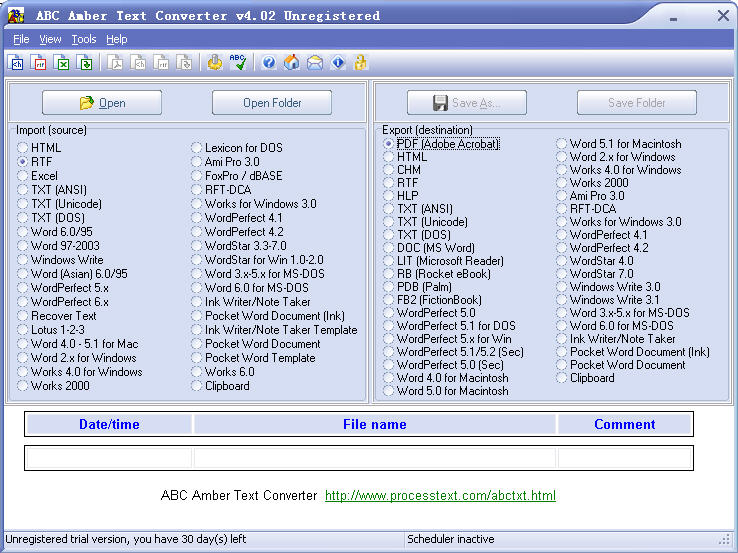Viewport: 738px width, 553px height.
Task: Choose export Clipboard radio button
Action: point(561,378)
